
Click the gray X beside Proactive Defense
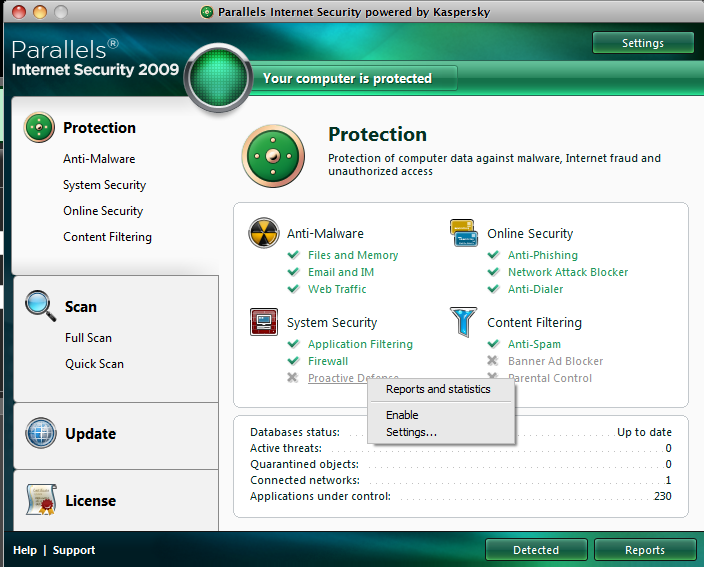[x=293, y=378]
